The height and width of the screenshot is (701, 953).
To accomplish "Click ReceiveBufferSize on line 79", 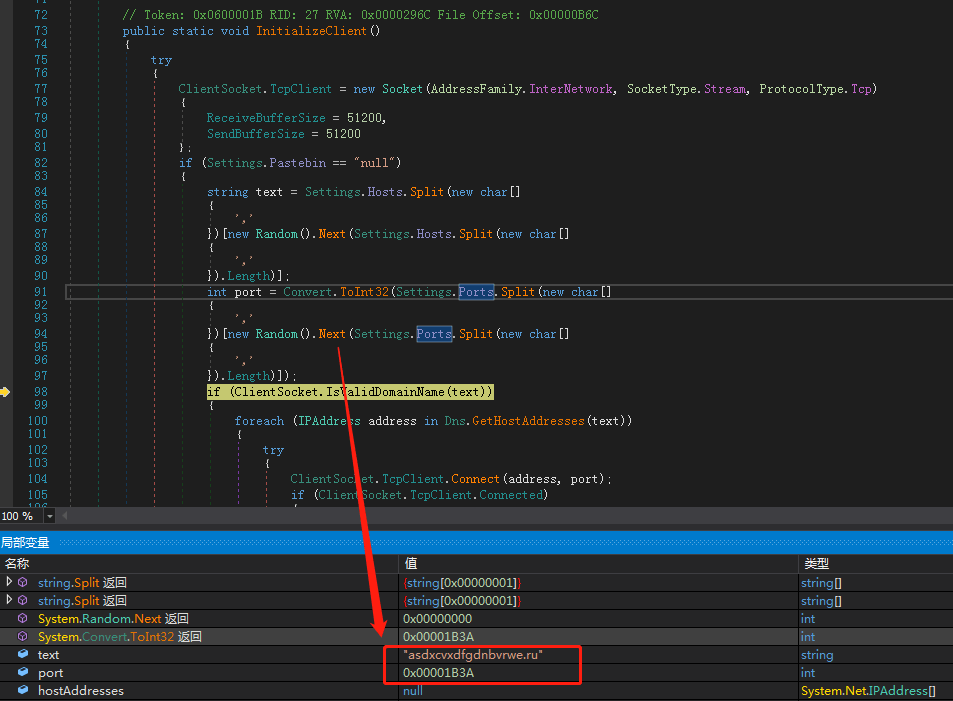I will 266,118.
